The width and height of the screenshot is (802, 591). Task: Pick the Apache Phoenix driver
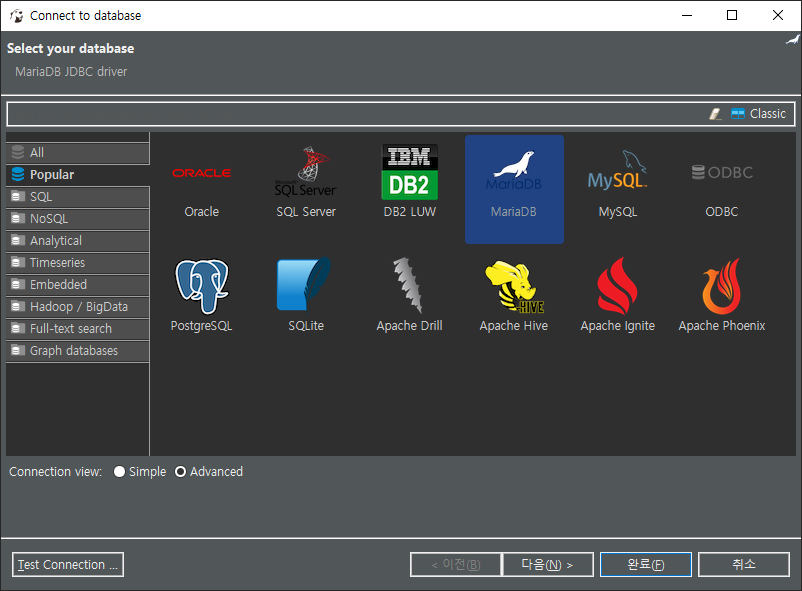722,295
